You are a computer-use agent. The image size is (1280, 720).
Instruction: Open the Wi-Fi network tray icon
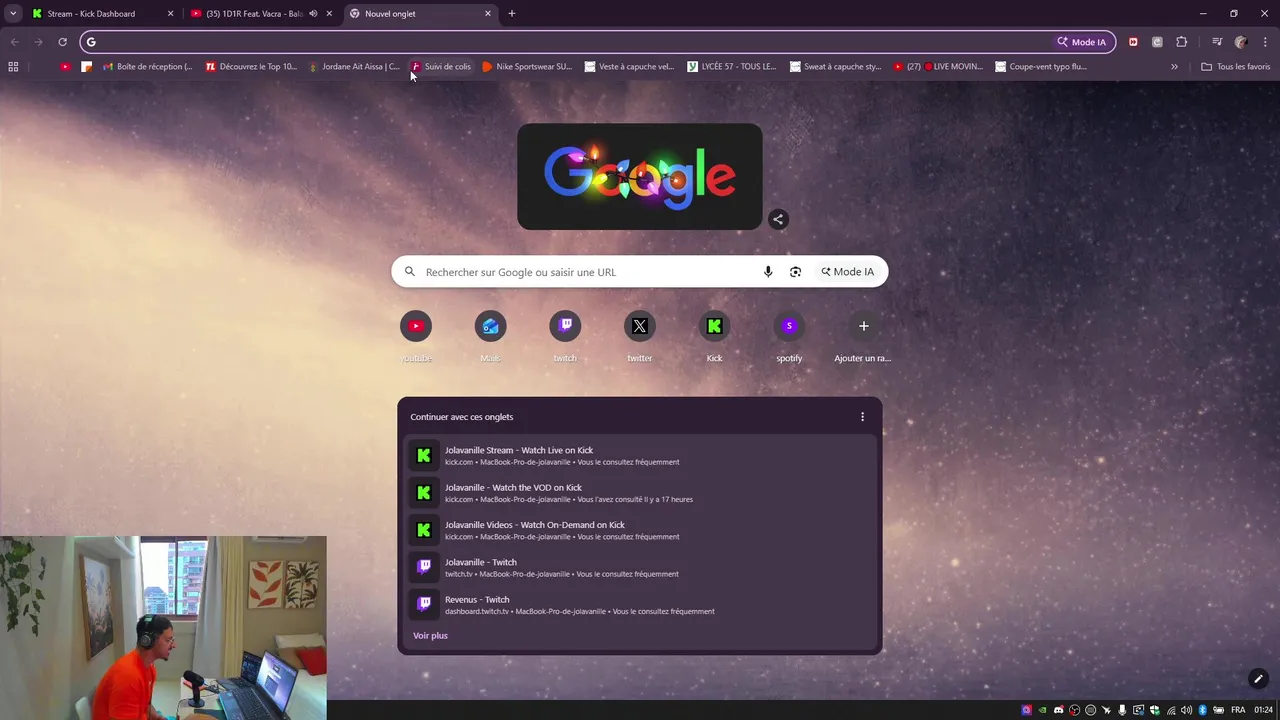pos(1171,710)
